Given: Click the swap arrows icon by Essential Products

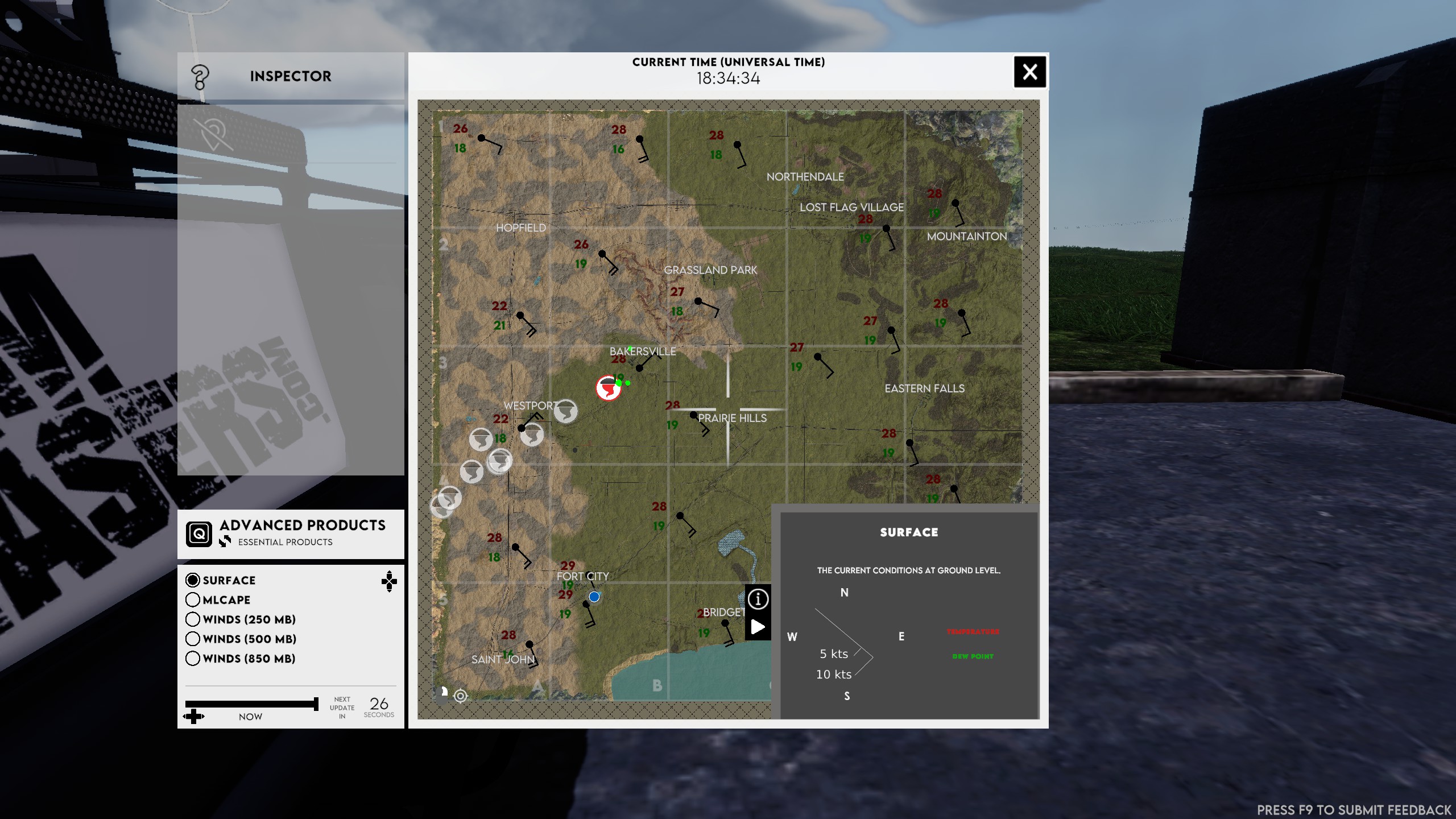Looking at the screenshot, I should click(225, 541).
